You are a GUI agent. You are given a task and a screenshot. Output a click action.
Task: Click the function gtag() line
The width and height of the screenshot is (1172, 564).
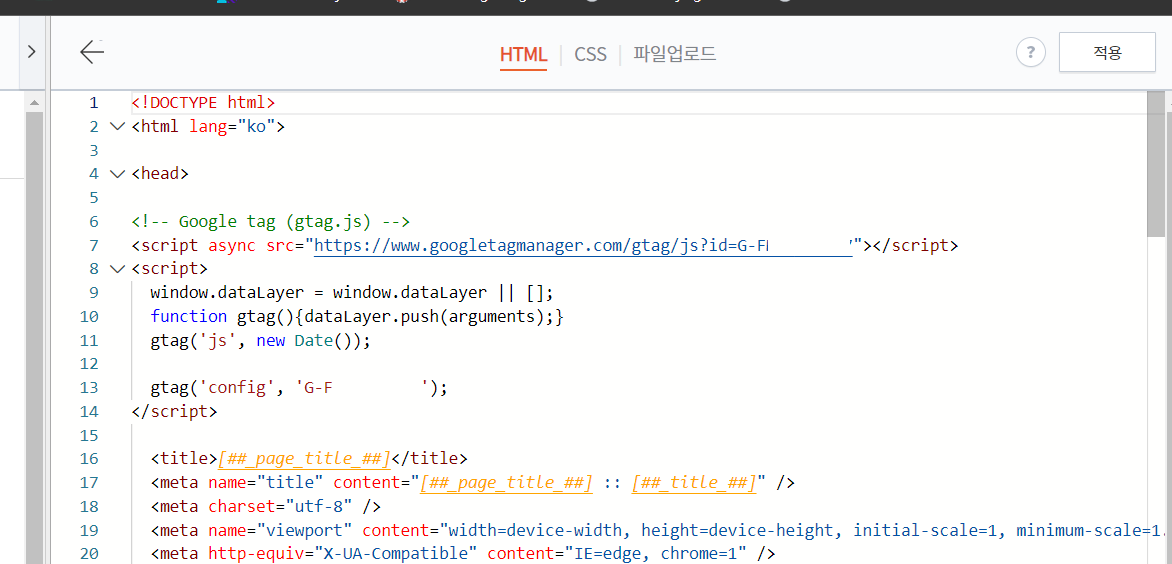point(357,317)
